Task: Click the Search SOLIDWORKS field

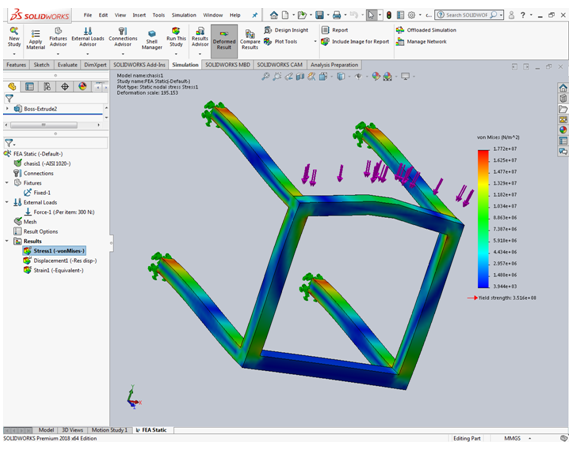Action: [469, 15]
